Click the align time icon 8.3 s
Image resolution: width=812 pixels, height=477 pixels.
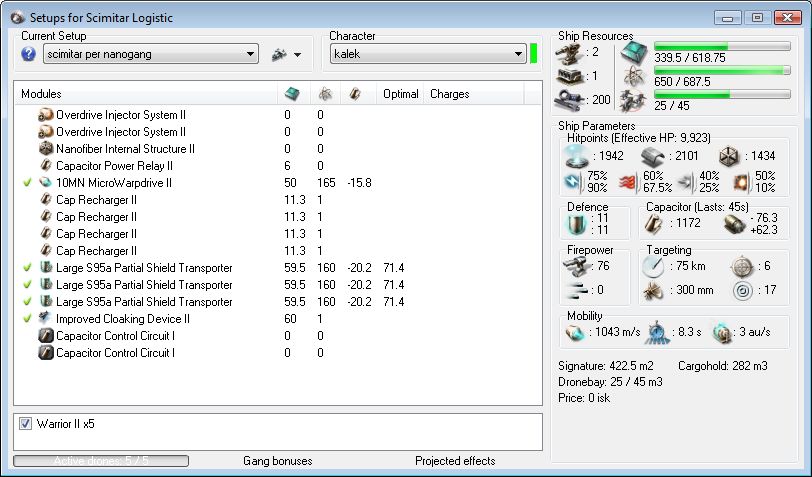(x=657, y=332)
